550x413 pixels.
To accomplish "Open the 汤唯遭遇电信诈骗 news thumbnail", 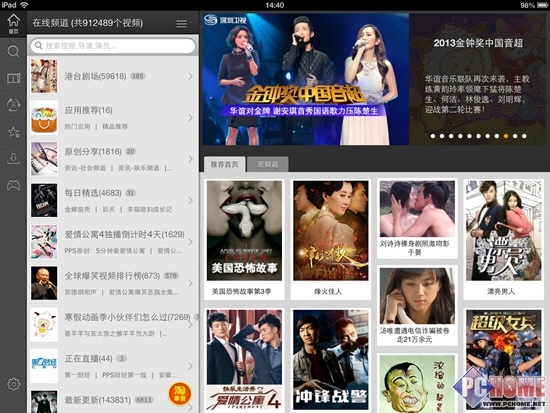I will pos(417,296).
